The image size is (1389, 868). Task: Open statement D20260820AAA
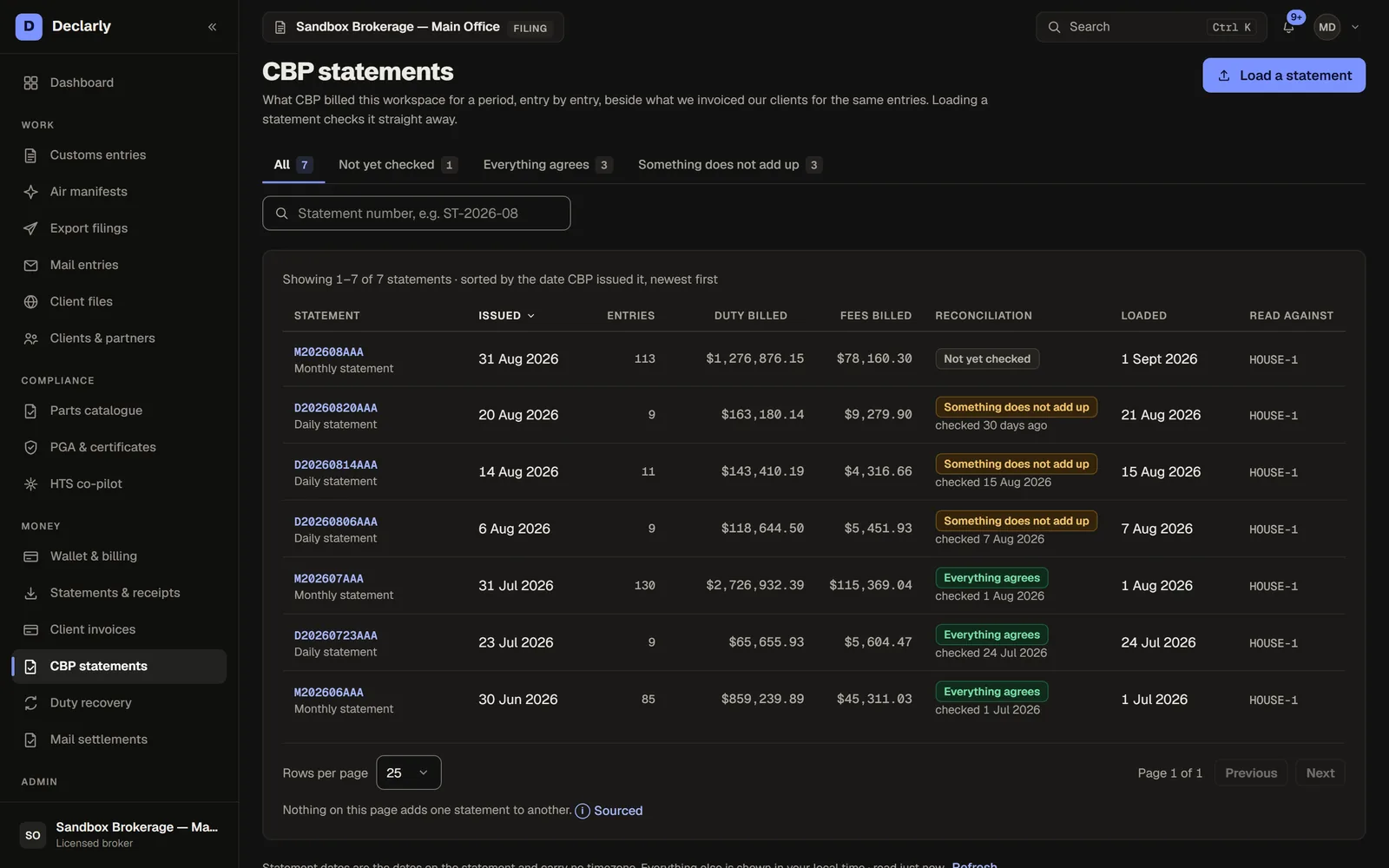336,408
